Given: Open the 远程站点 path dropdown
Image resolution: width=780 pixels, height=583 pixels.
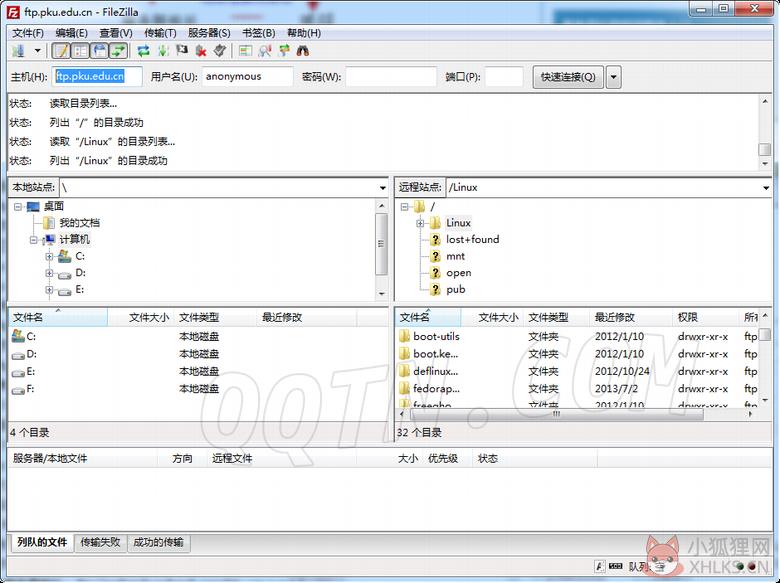Looking at the screenshot, I should click(x=766, y=188).
